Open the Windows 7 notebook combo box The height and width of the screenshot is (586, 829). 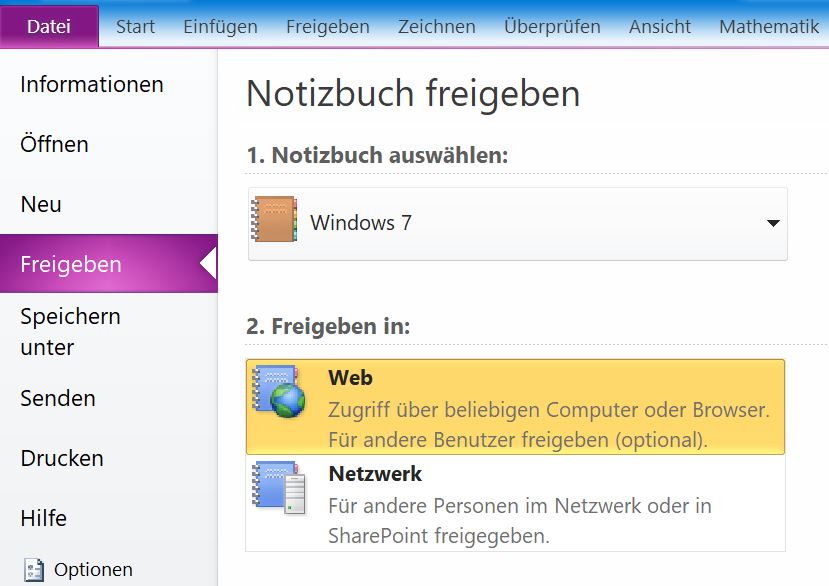[x=518, y=223]
